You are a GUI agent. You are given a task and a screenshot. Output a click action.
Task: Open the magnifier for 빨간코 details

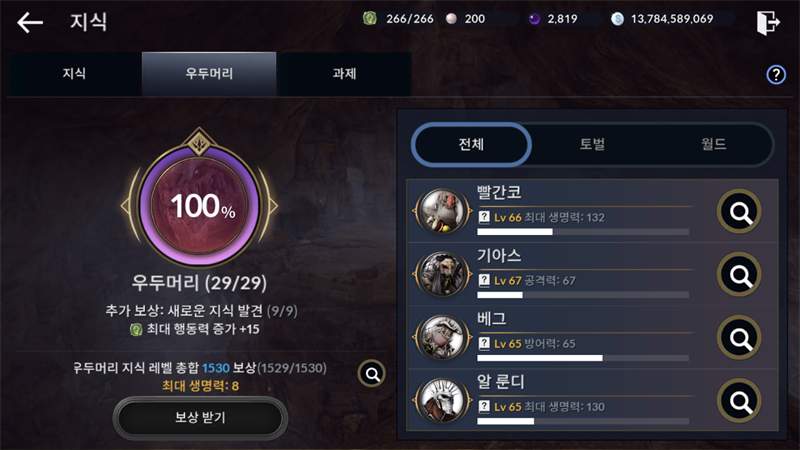pyautogui.click(x=739, y=211)
